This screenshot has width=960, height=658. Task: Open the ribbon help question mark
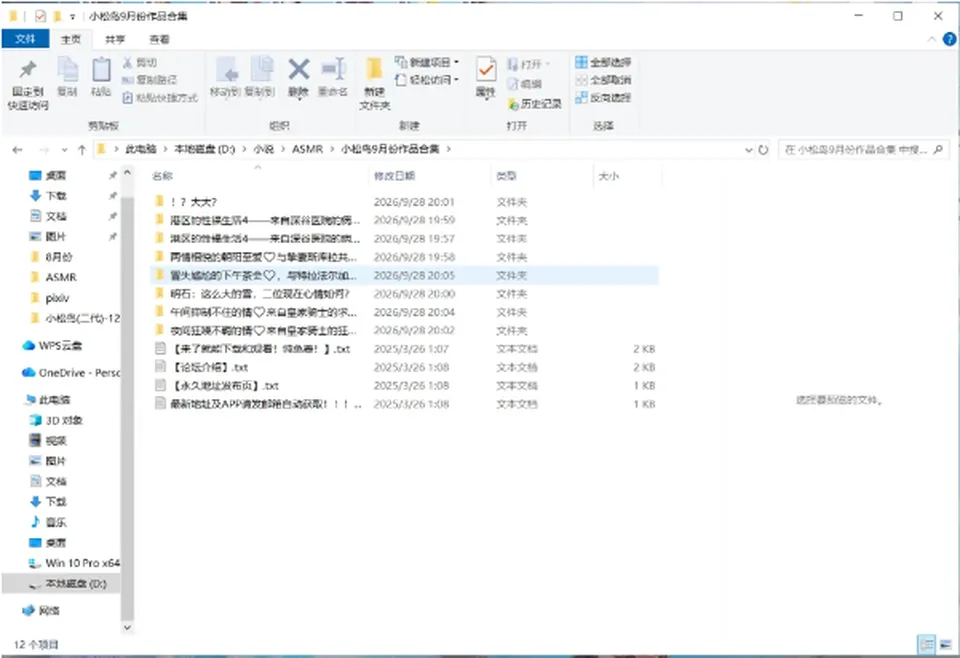pos(950,39)
